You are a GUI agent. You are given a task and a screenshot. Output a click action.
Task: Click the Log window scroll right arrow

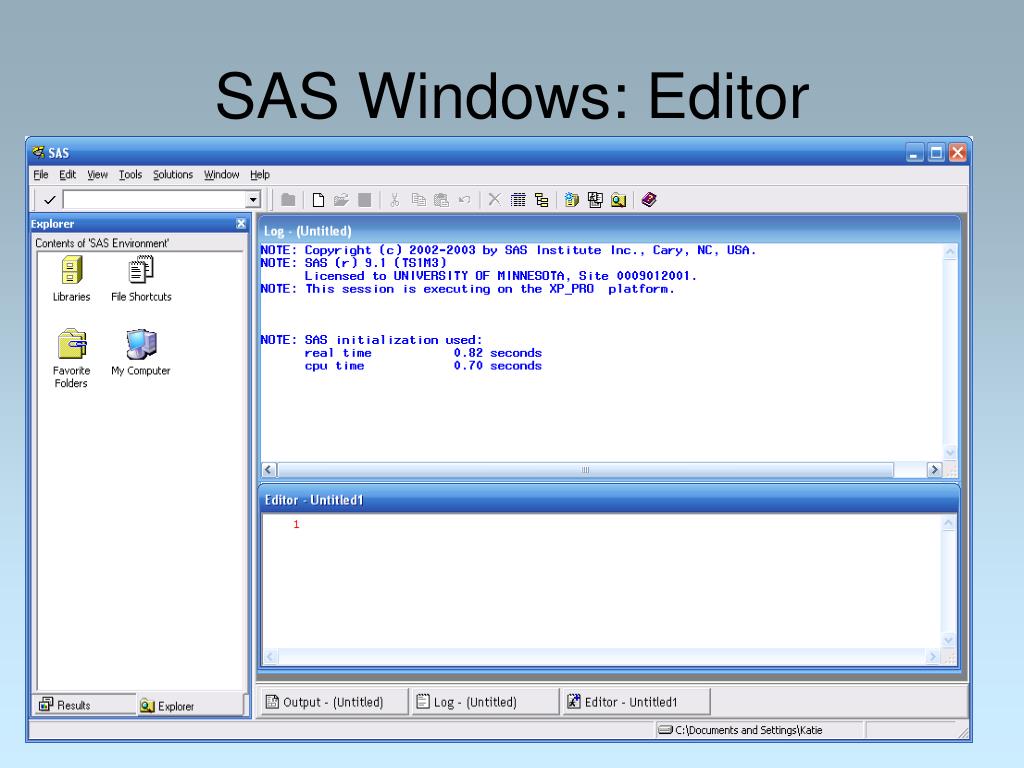935,470
